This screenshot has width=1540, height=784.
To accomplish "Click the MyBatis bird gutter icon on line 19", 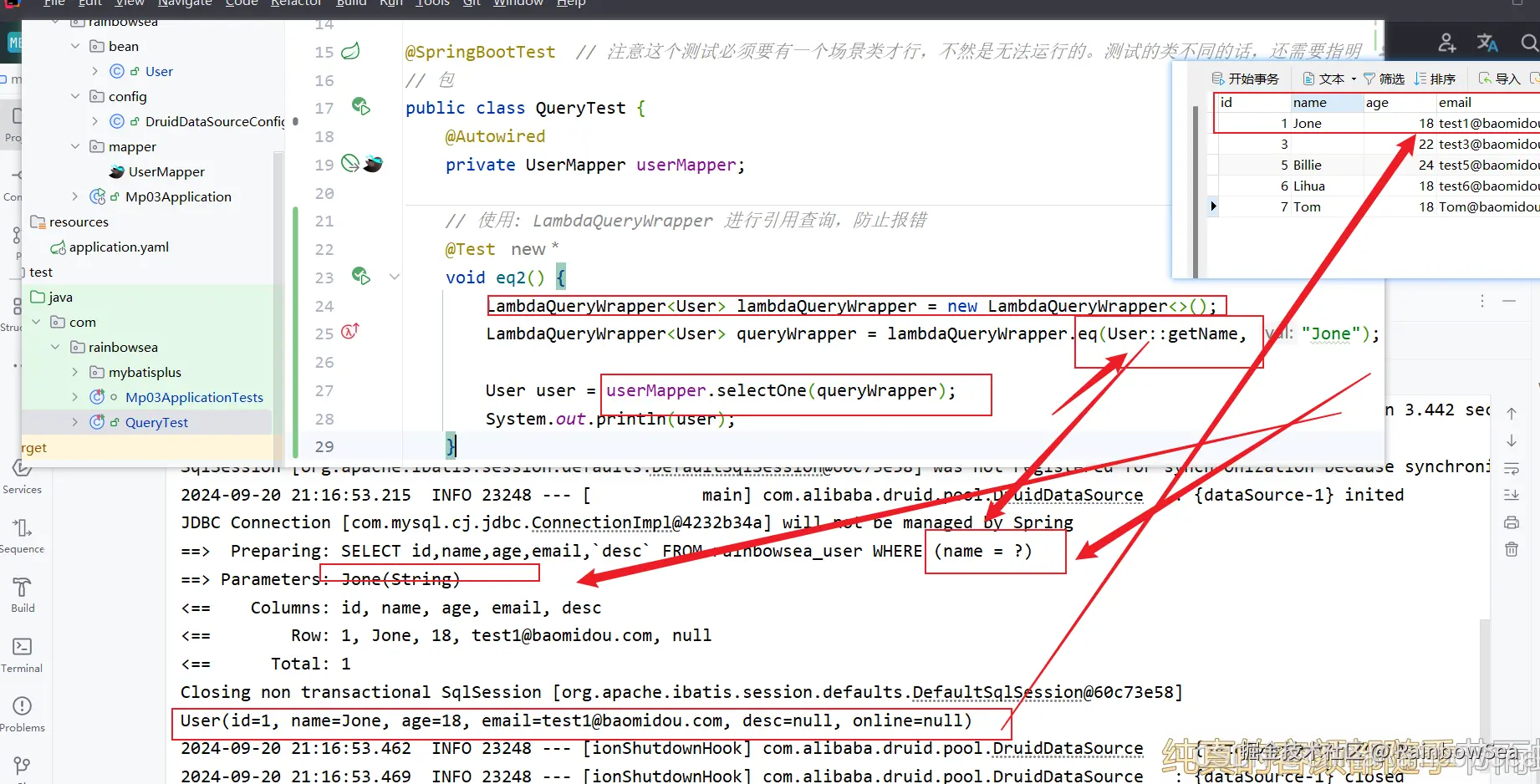I will tap(373, 164).
